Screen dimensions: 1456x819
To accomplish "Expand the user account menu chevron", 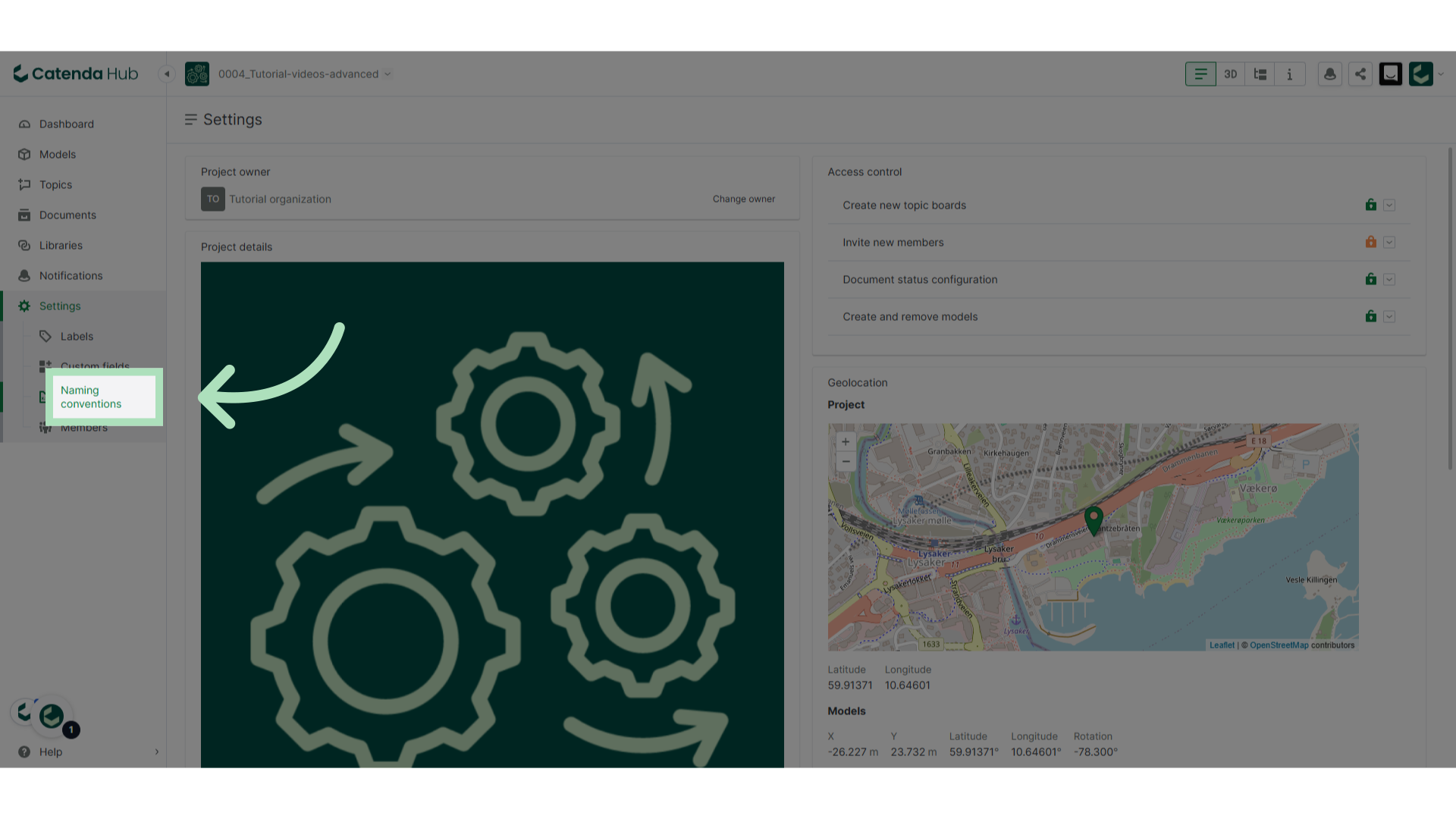I will pos(1440,74).
